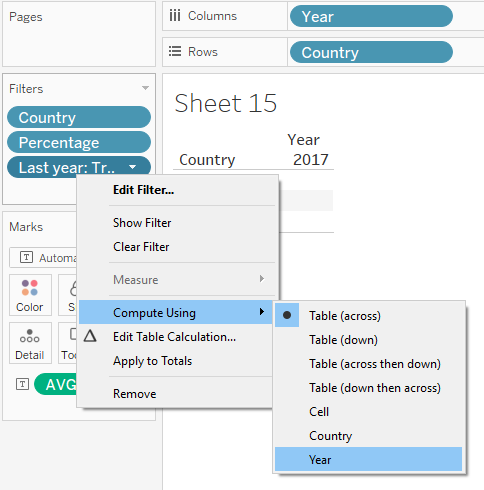Open the Filters shelf dropdown arrow
Viewport: 484px width, 490px height.
click(145, 88)
